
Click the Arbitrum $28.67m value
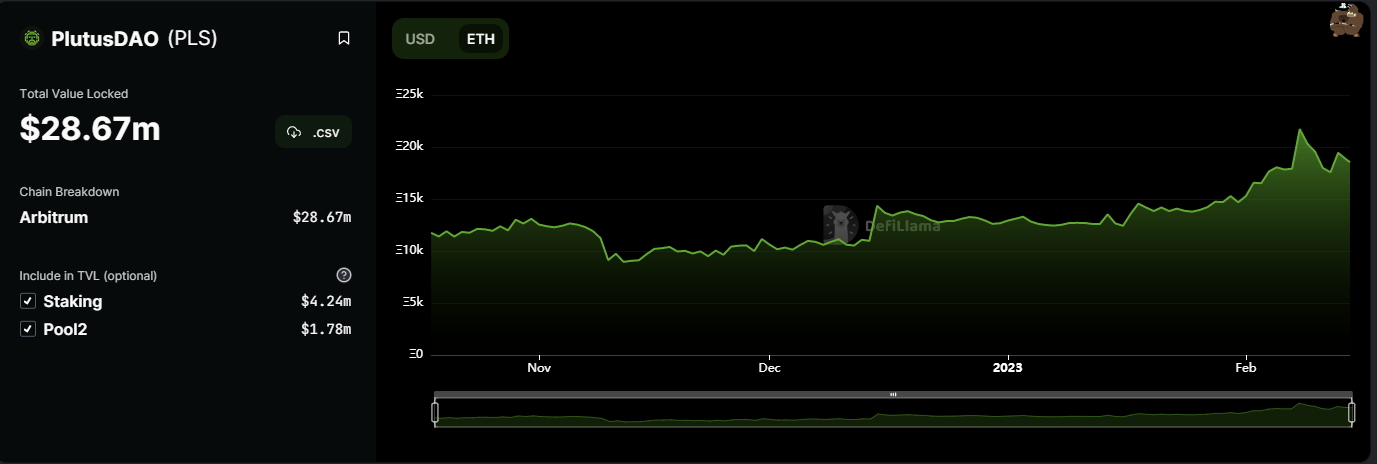322,217
